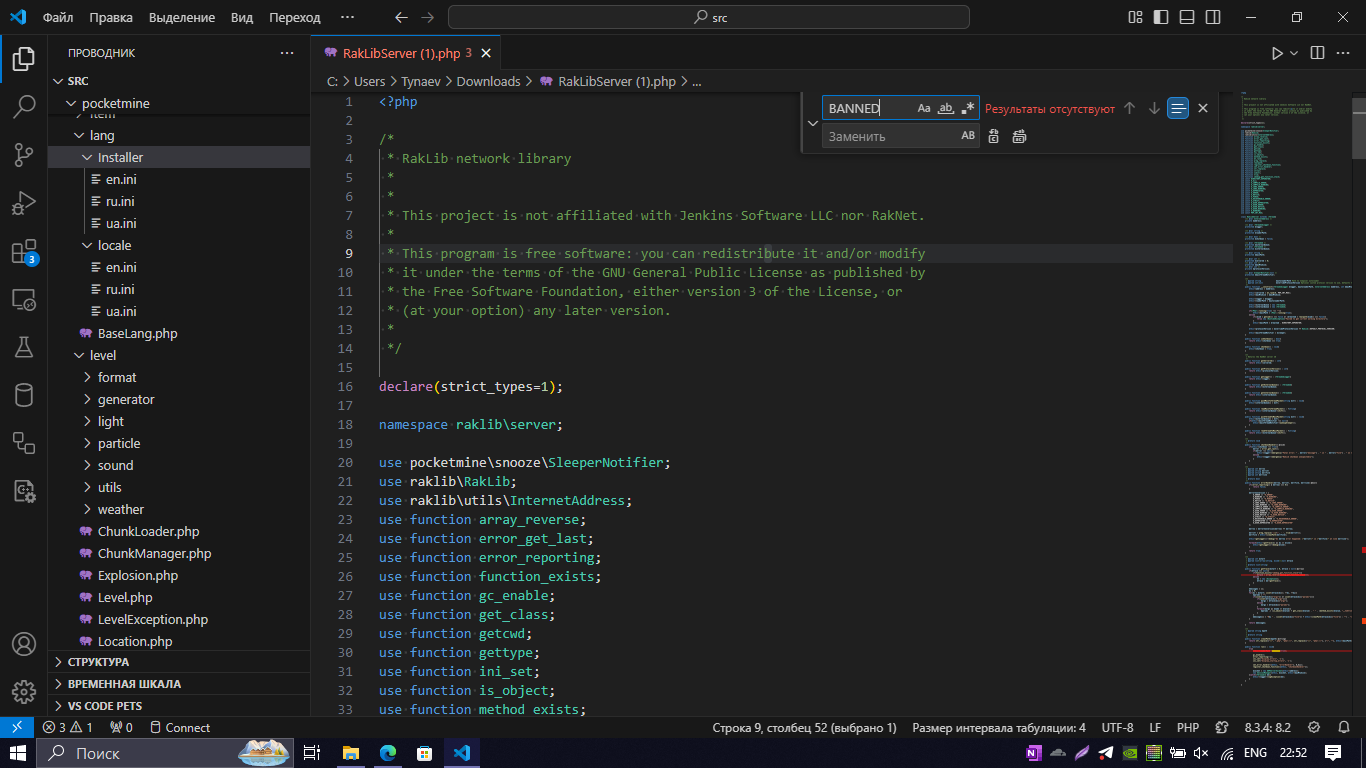Screen dimensions: 1366x768
Task: Collapse the Installer folder
Action: (120, 157)
